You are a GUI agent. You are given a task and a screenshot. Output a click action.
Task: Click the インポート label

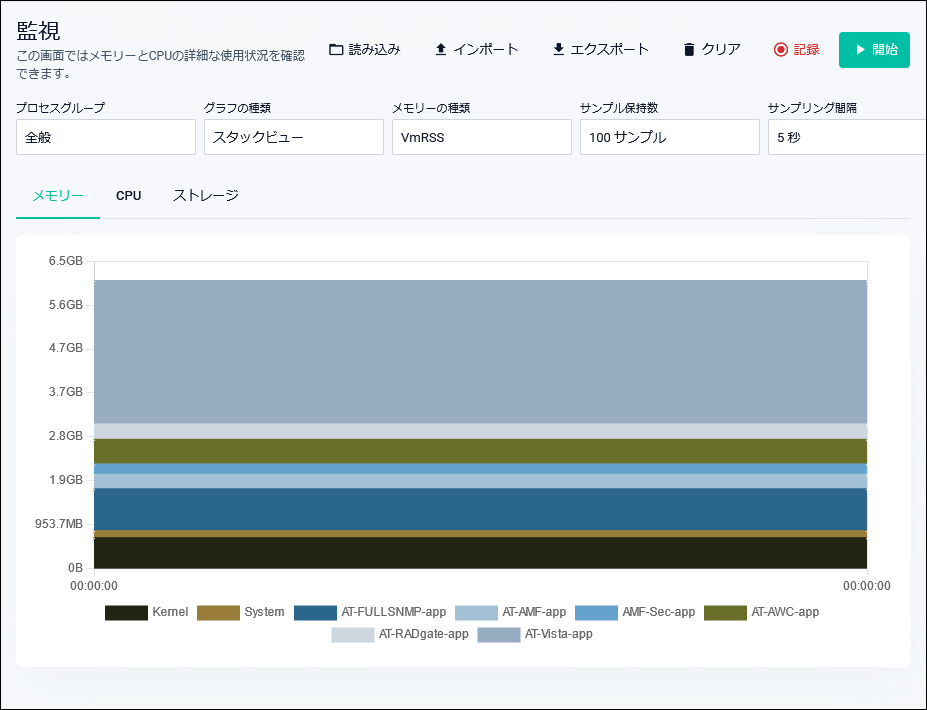click(485, 50)
